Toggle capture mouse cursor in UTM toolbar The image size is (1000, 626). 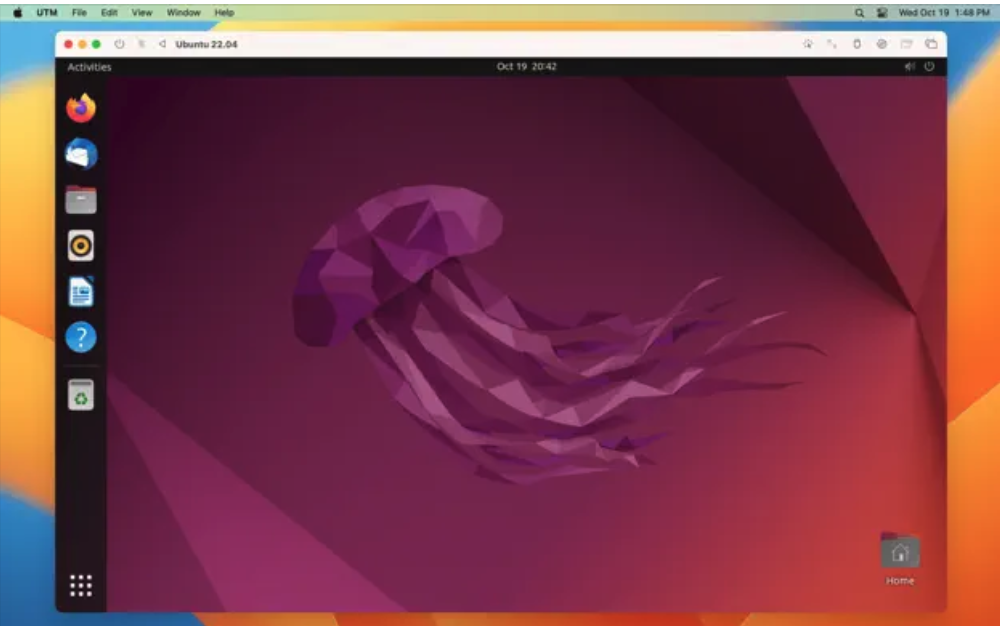(x=808, y=44)
